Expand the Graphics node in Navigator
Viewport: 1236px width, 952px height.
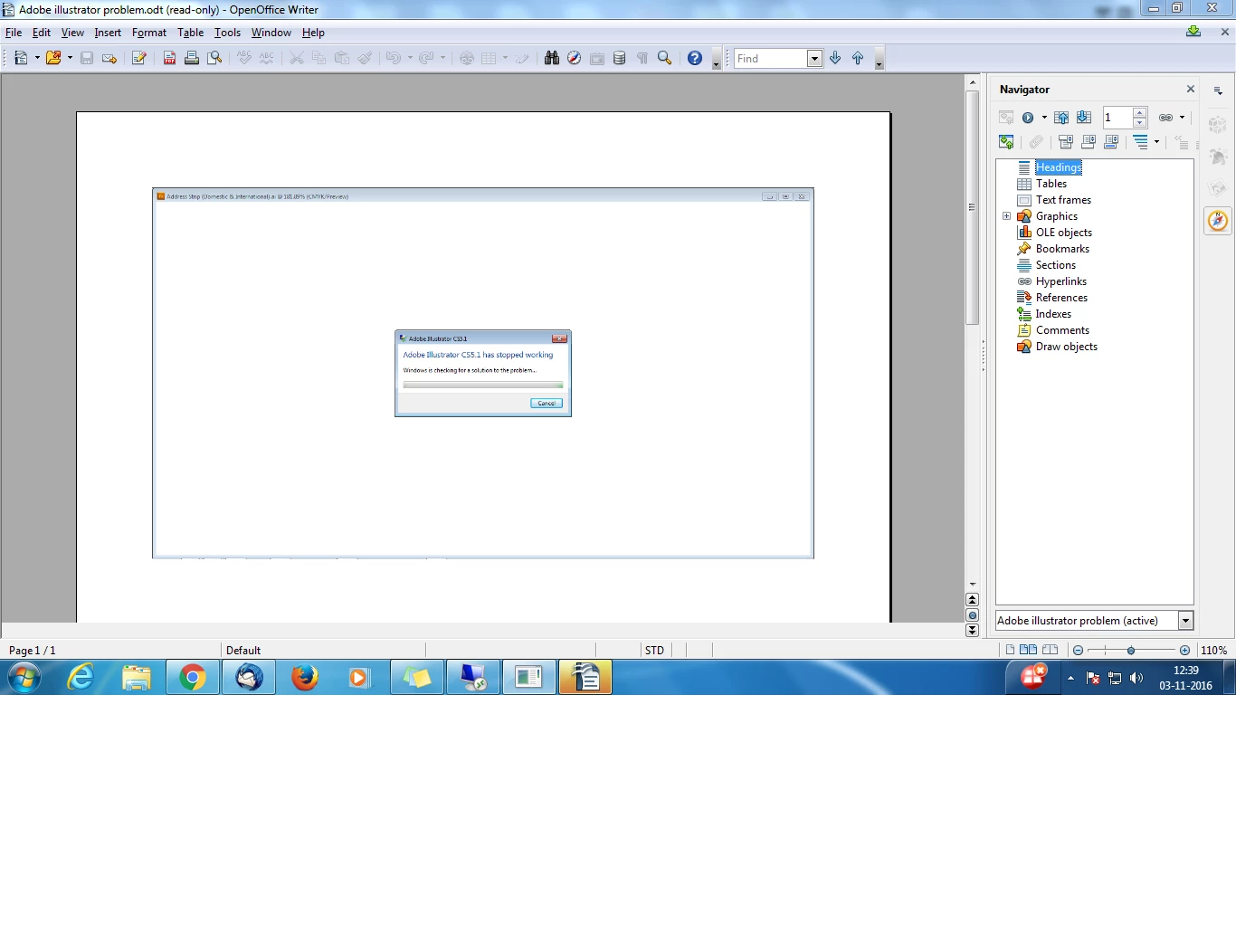1006,216
